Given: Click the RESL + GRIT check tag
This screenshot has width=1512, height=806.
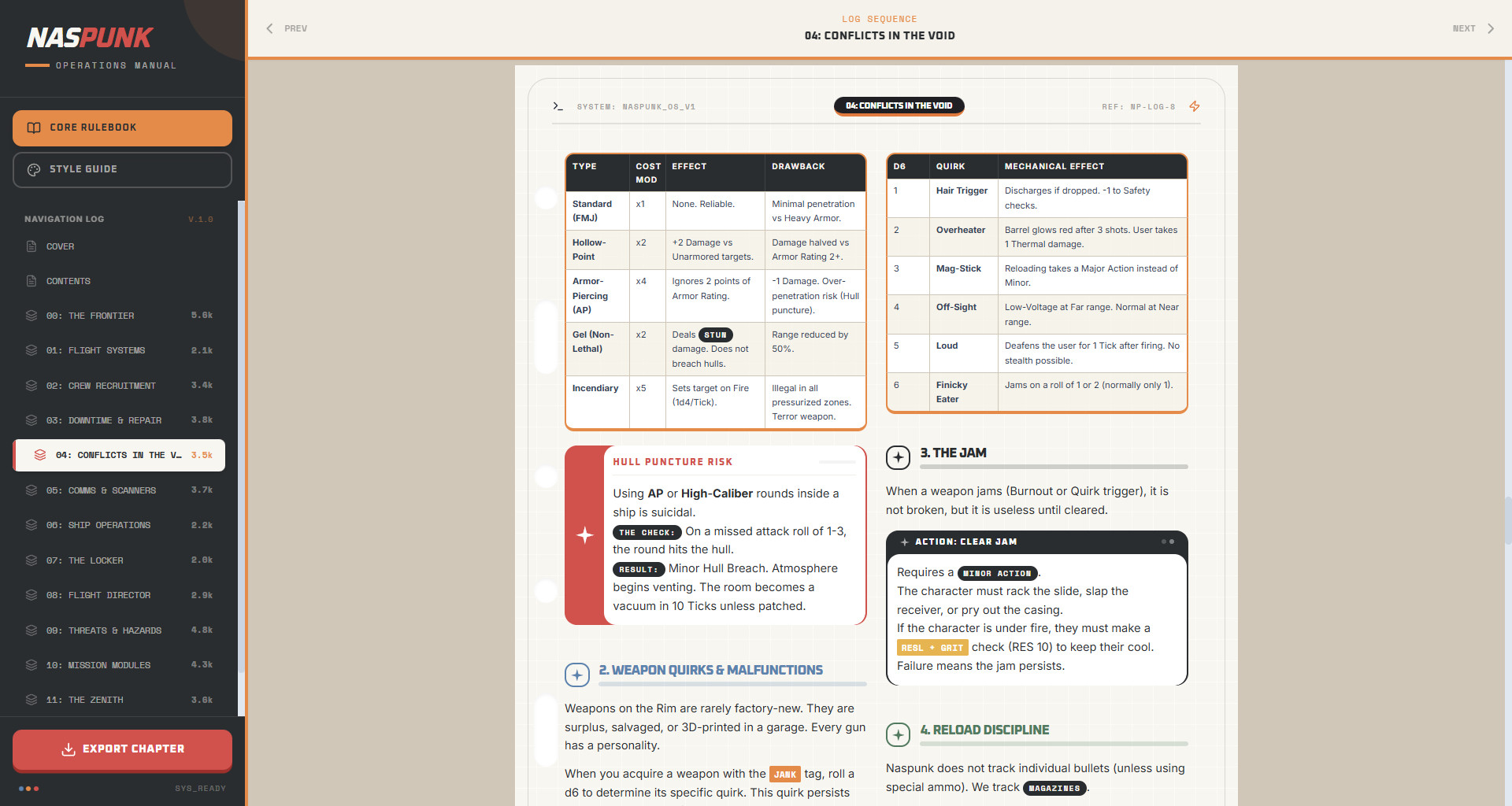Looking at the screenshot, I should point(932,648).
